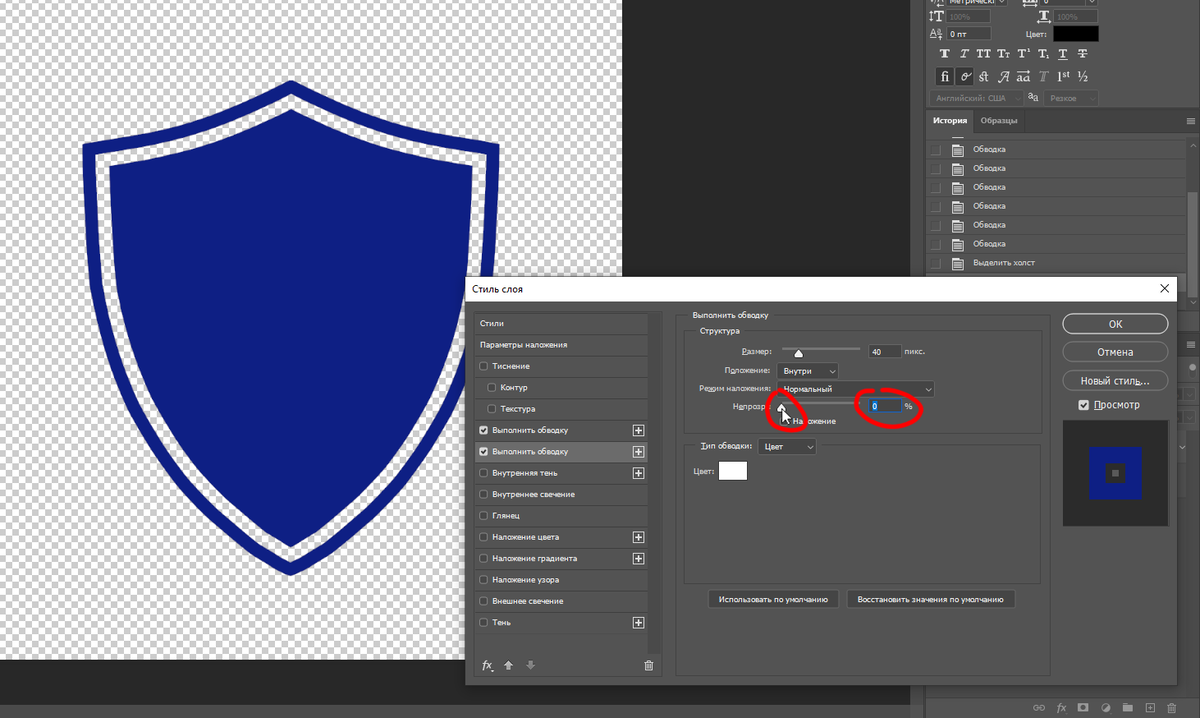Toggle faux bold in Character panel

(945, 53)
